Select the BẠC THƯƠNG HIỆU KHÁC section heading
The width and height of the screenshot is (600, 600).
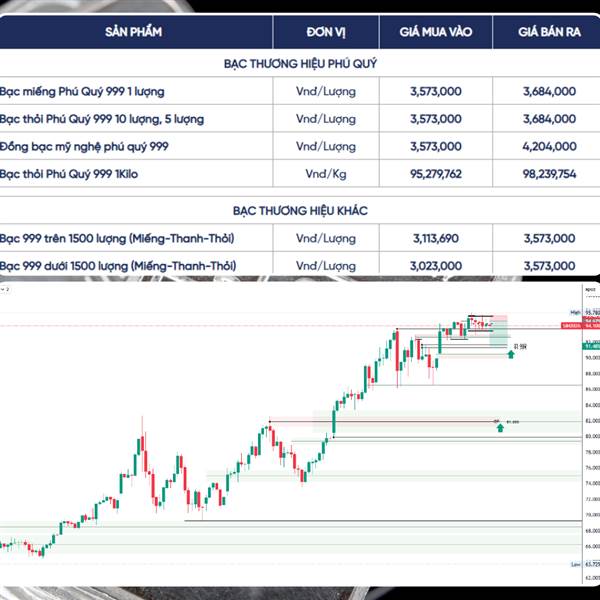tap(300, 210)
